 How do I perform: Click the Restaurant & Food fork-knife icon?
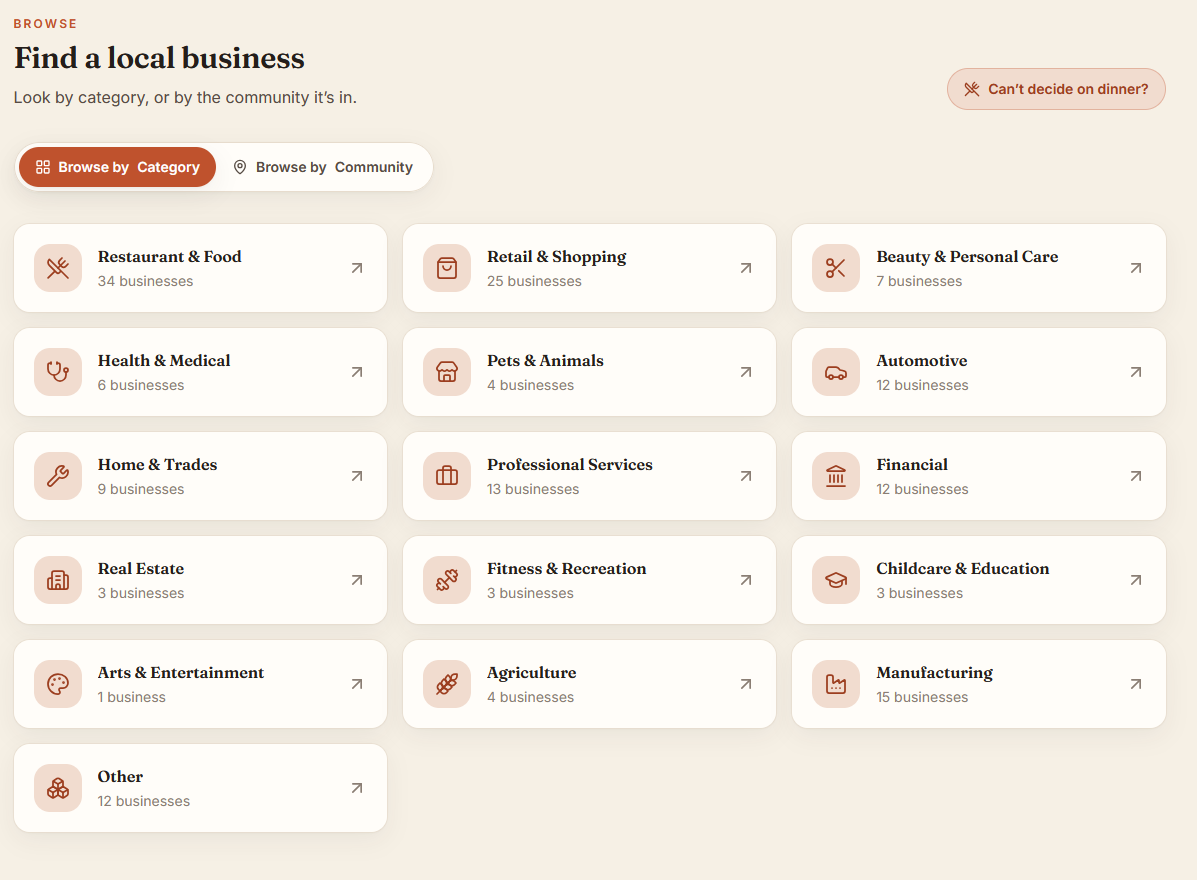(x=58, y=268)
